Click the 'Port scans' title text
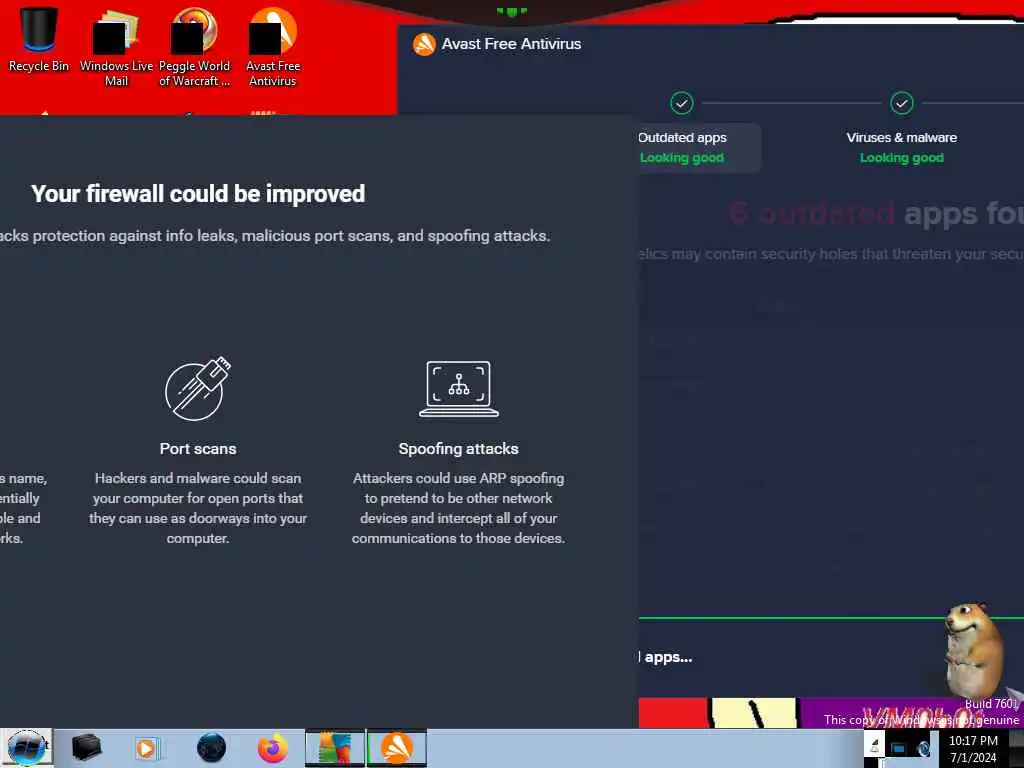 198,449
